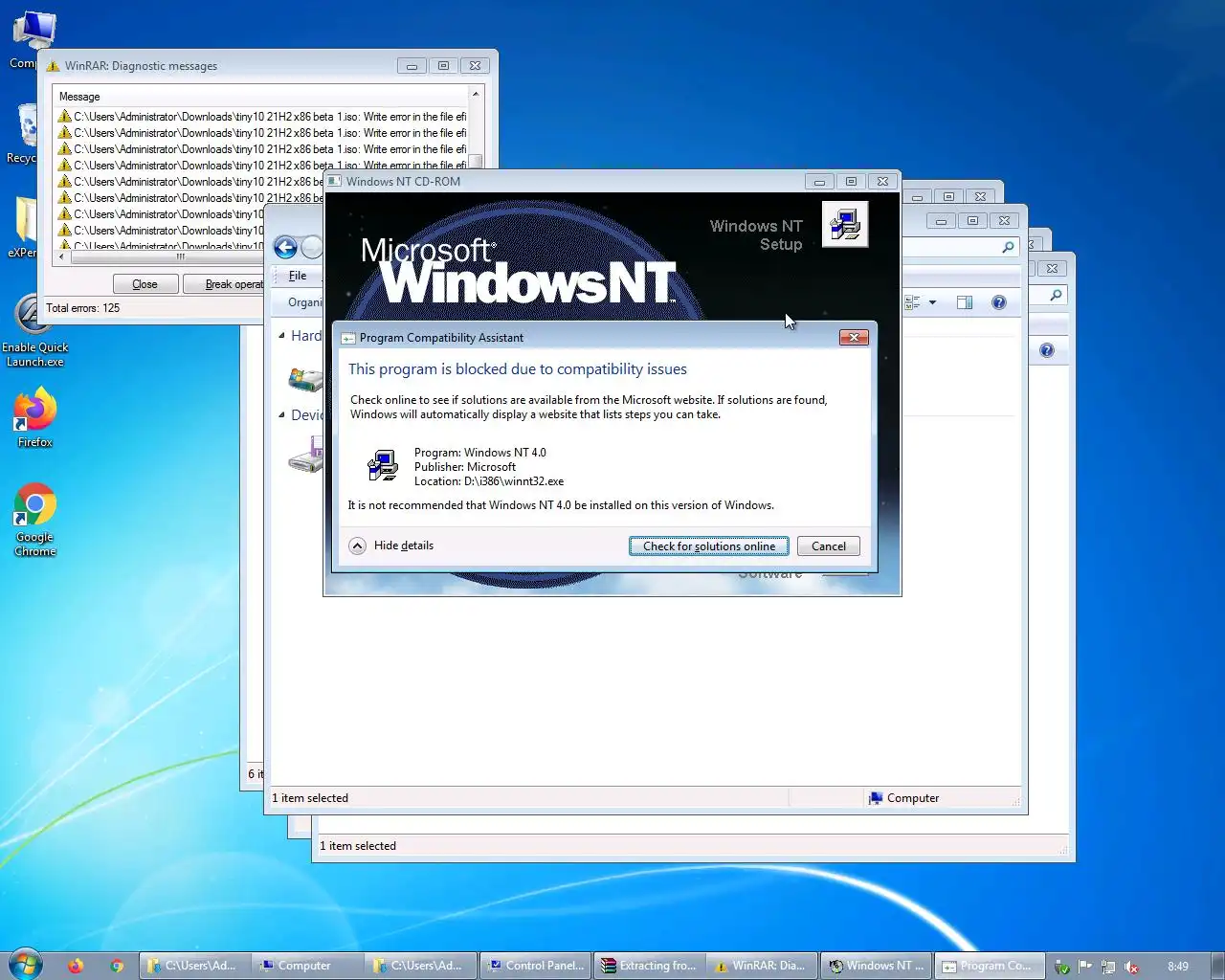This screenshot has height=980, width=1225.
Task: Select the hard disk drive icon
Action: coord(306,380)
